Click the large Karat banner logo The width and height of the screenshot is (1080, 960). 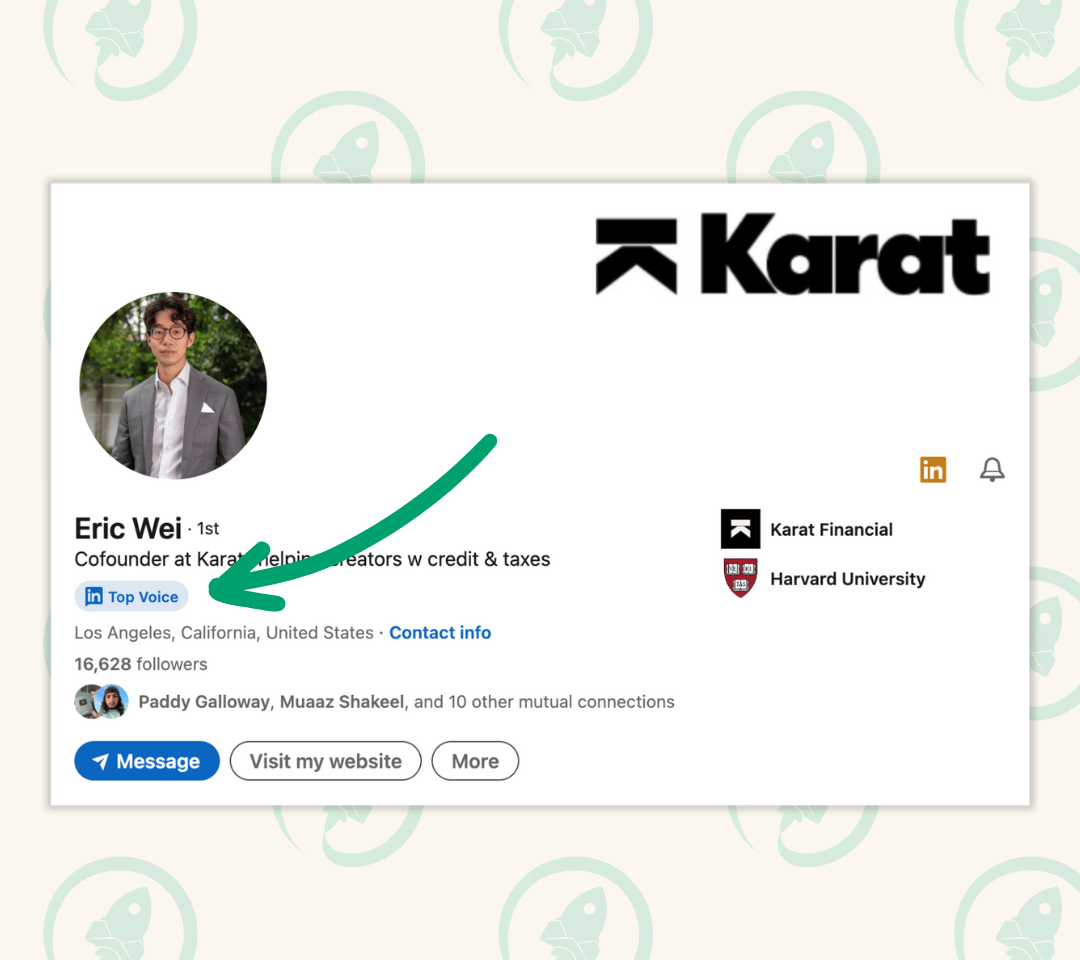[x=792, y=254]
